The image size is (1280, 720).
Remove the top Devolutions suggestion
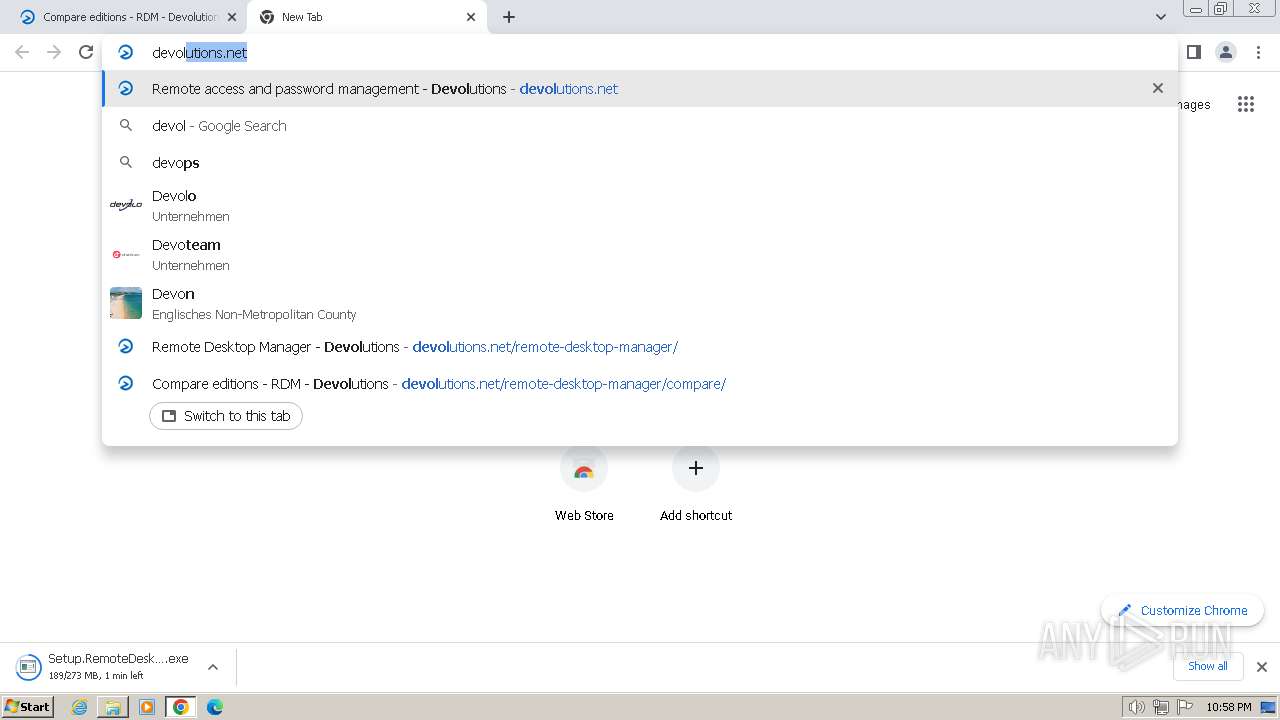1157,88
